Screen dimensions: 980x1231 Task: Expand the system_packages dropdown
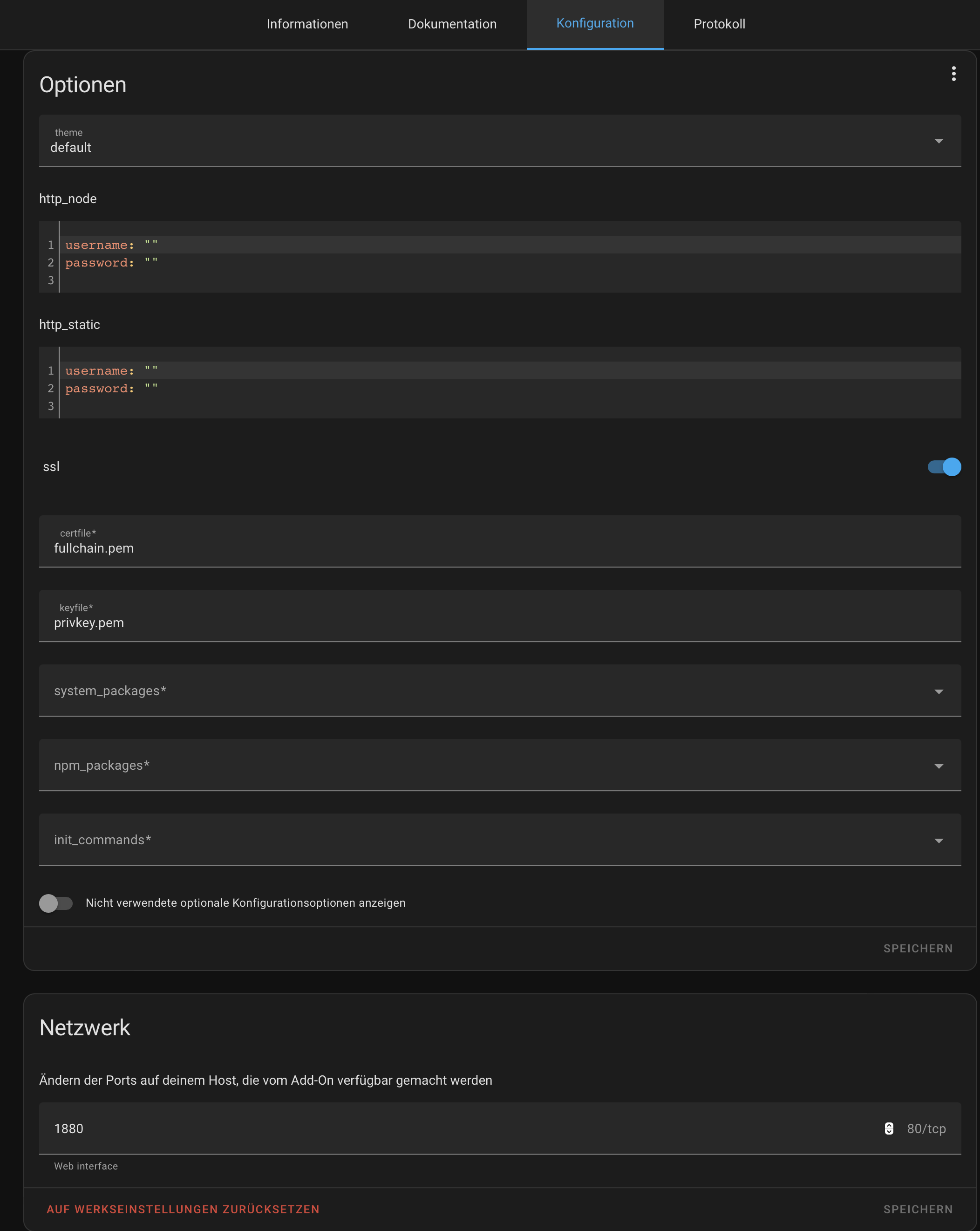(500, 691)
